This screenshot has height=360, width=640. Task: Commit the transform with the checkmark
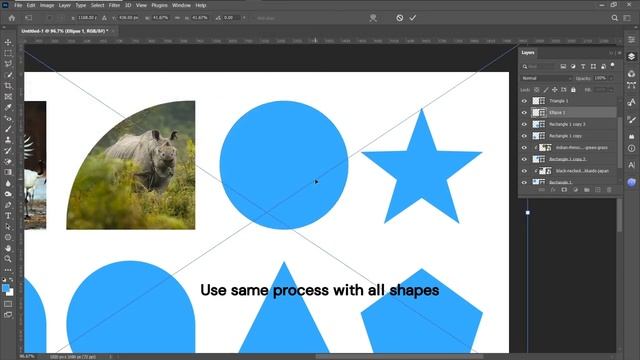click(413, 18)
